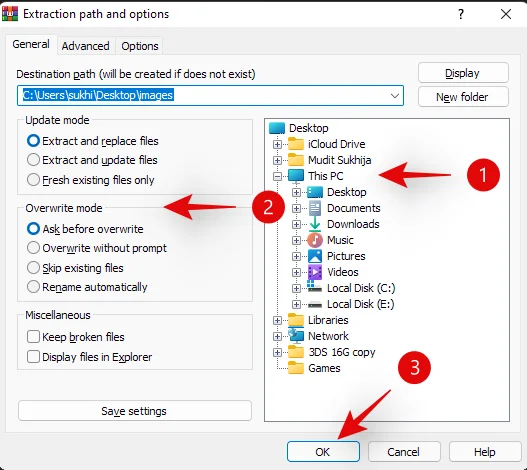Select the Documents icon in tree
Image resolution: width=527 pixels, height=470 pixels.
pos(315,208)
